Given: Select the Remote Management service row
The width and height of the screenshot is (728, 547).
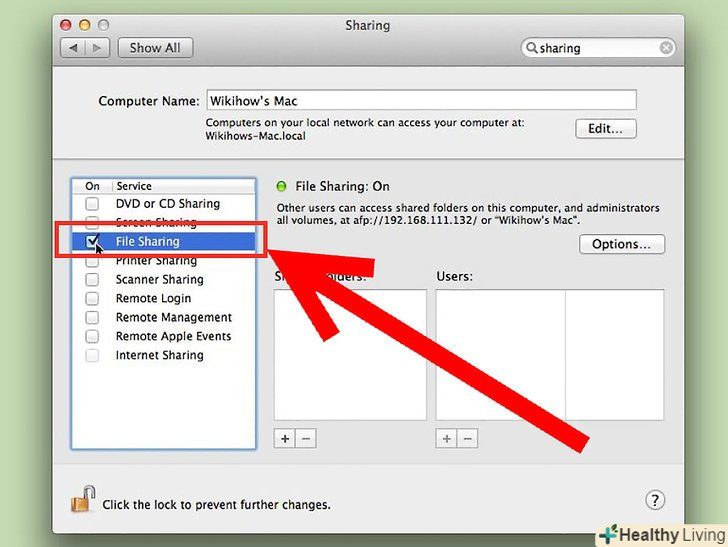Looking at the screenshot, I should 163,317.
